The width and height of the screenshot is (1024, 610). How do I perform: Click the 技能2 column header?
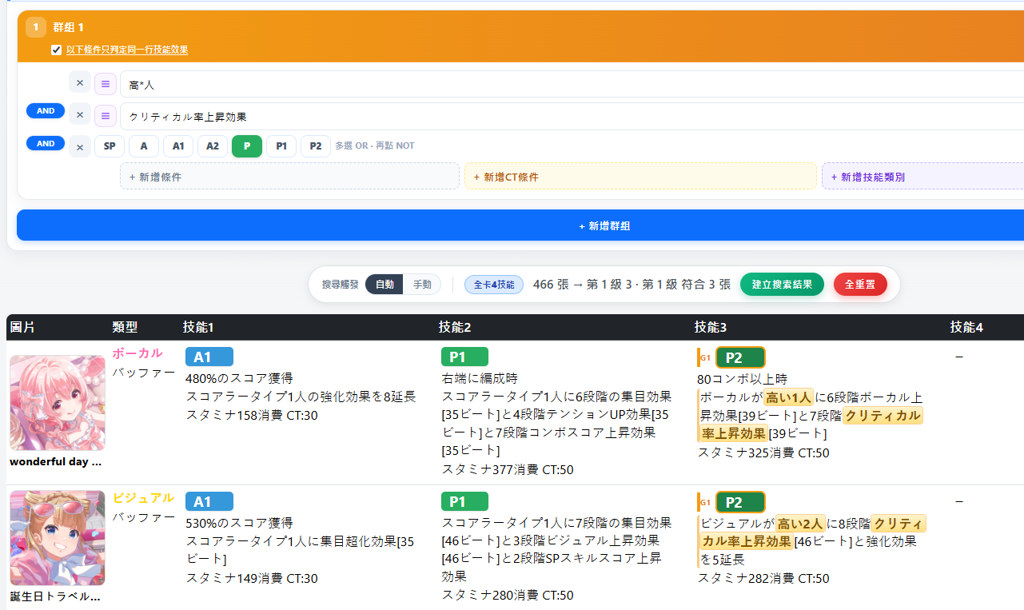point(455,327)
